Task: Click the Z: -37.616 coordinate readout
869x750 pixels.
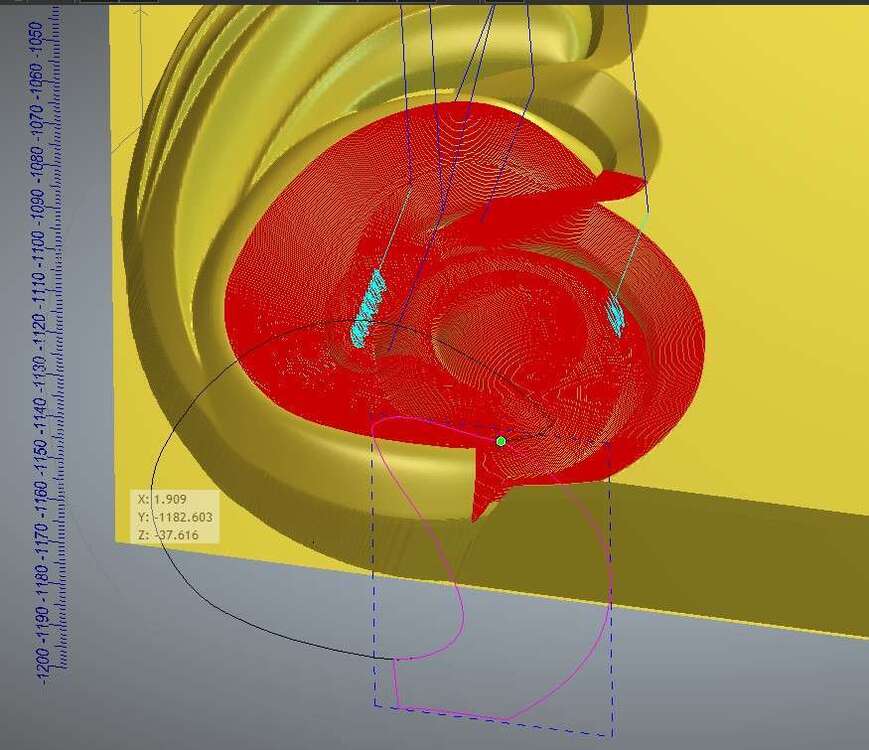Action: tap(168, 535)
